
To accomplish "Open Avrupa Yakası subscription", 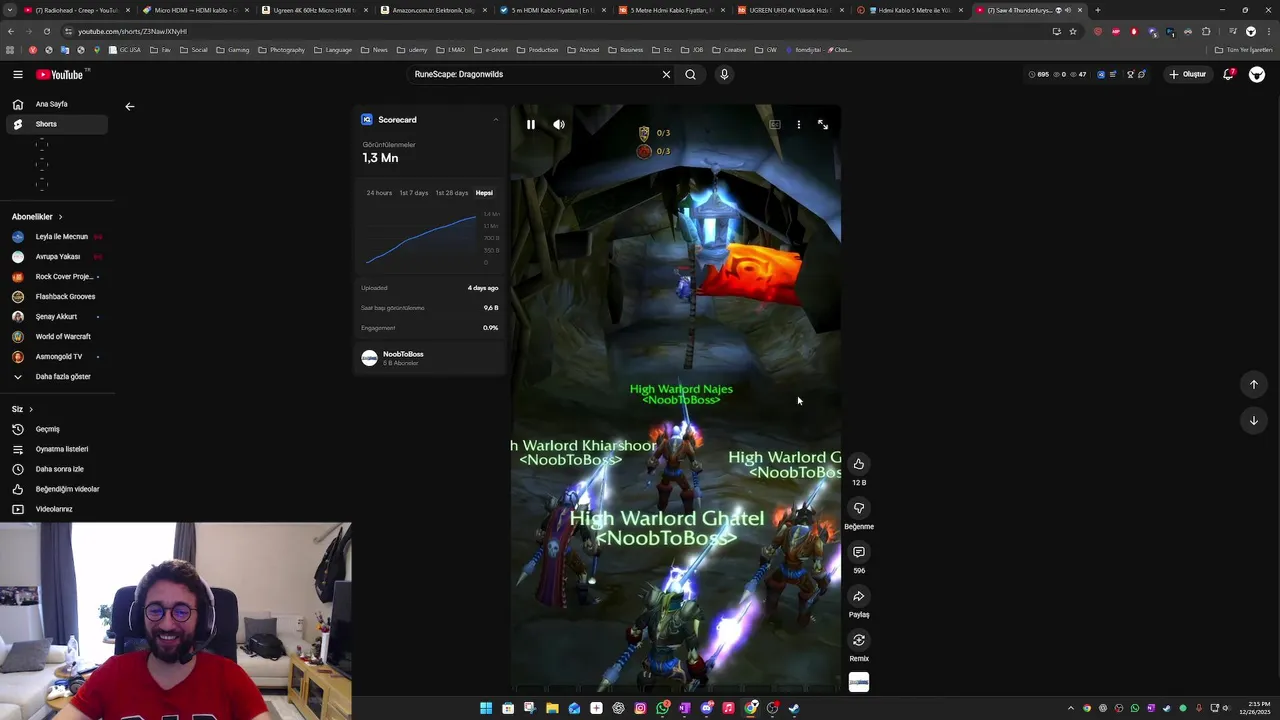I will (56, 257).
